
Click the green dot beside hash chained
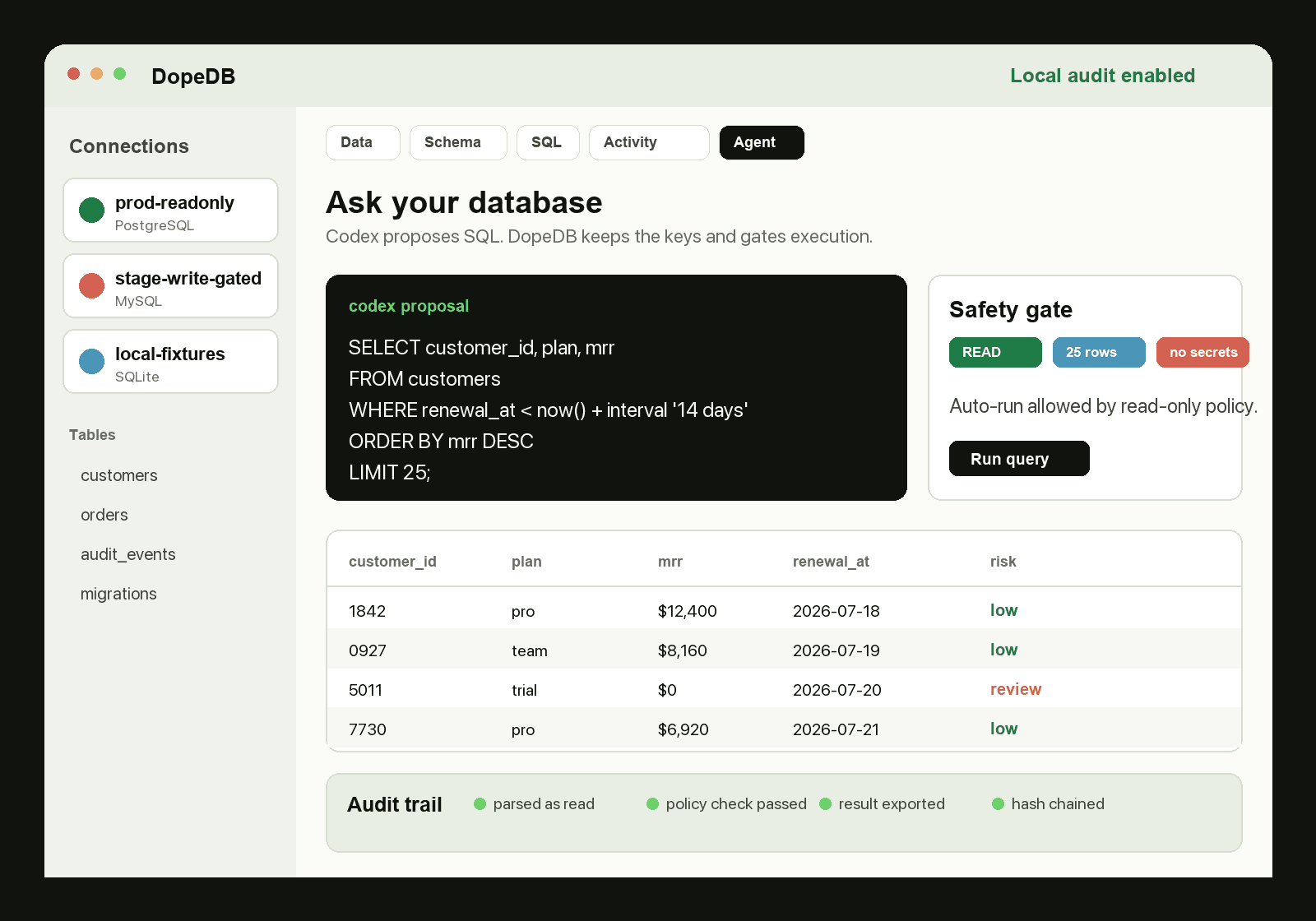(x=998, y=803)
